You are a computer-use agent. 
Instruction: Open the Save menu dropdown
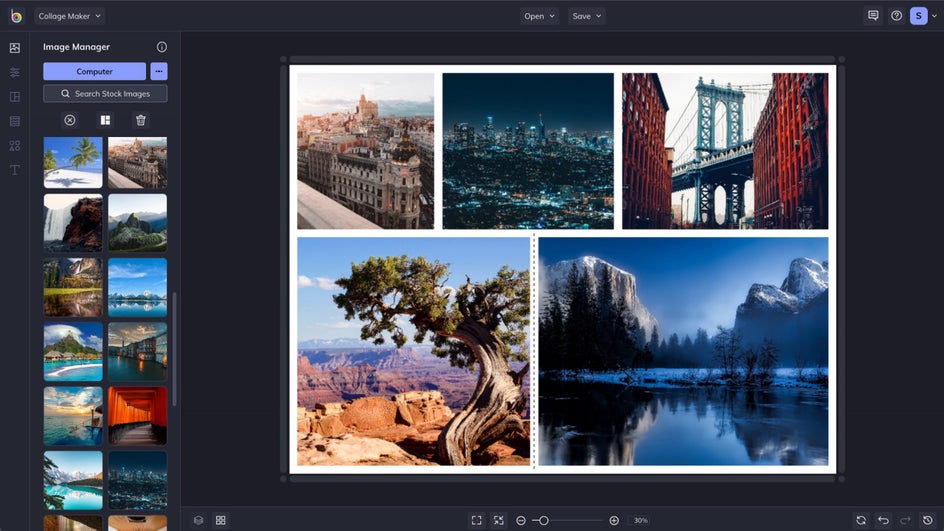(586, 16)
